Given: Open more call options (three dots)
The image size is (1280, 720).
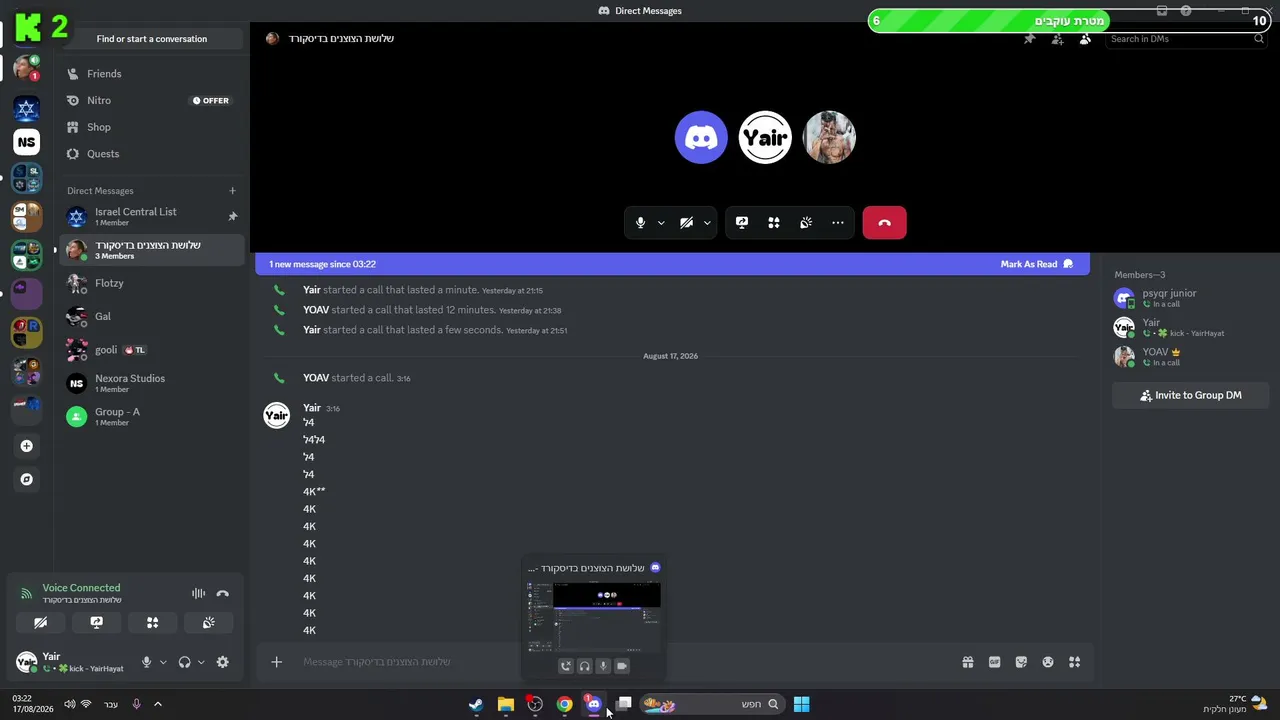Looking at the screenshot, I should [x=838, y=223].
